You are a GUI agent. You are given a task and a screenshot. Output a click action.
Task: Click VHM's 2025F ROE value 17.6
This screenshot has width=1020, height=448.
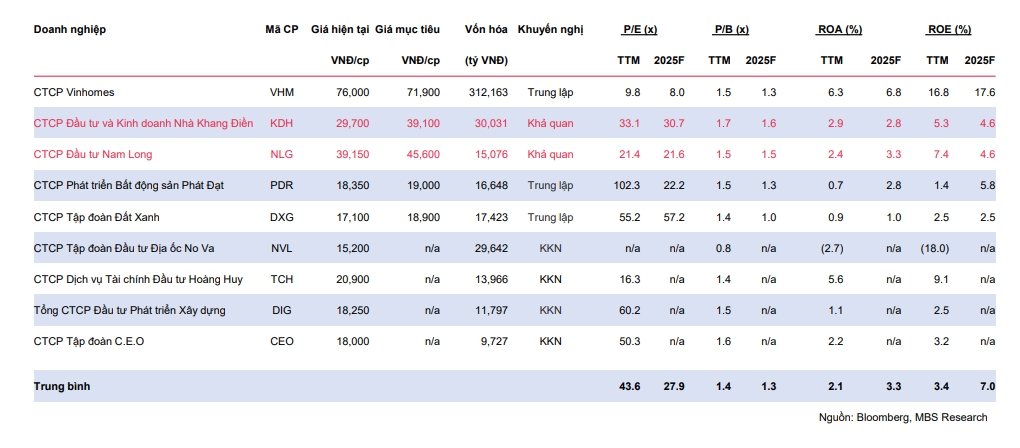986,92
